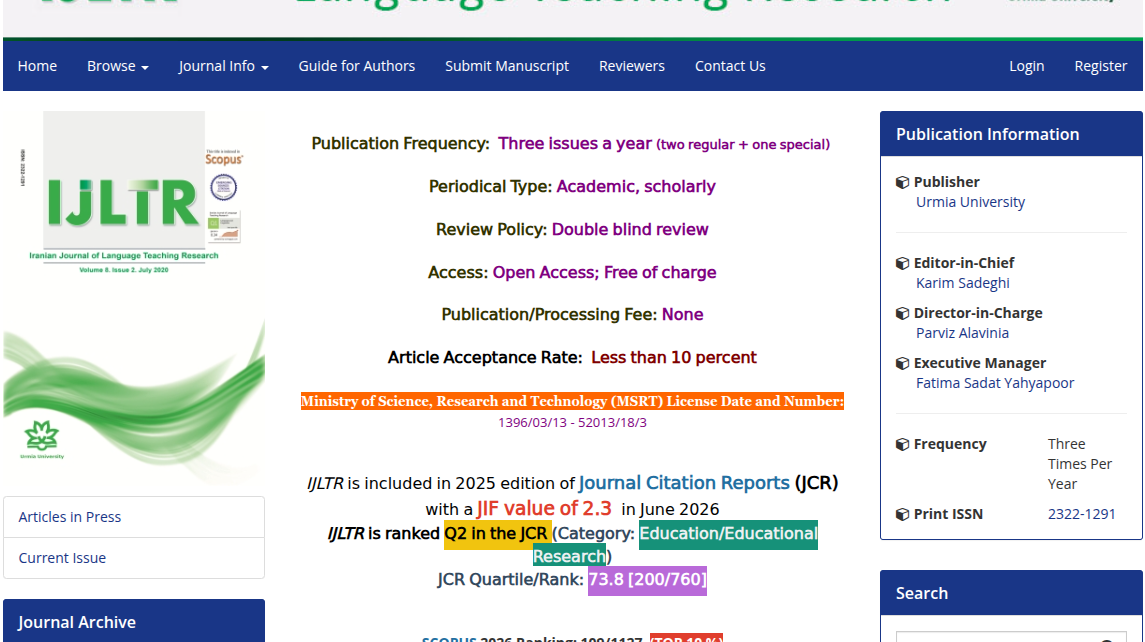Screen dimensions: 1145x642
Task: Open the Home menu item
Action: click(37, 66)
